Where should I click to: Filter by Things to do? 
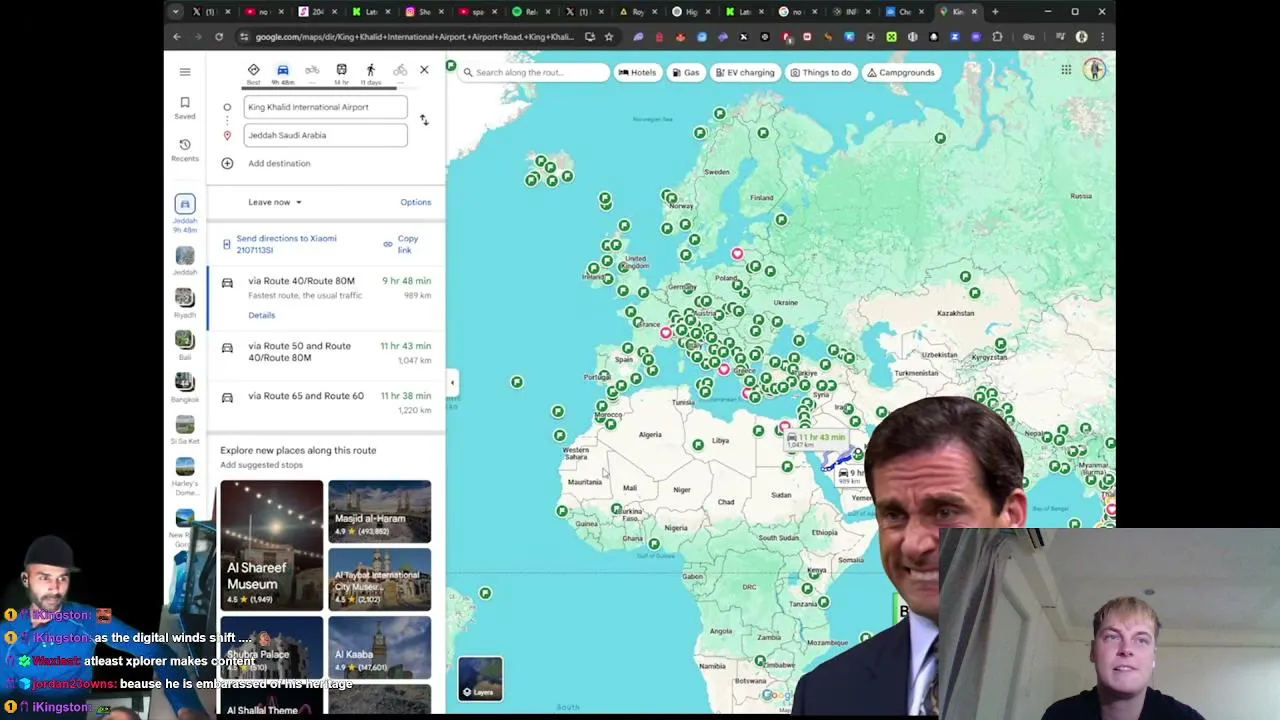(821, 72)
